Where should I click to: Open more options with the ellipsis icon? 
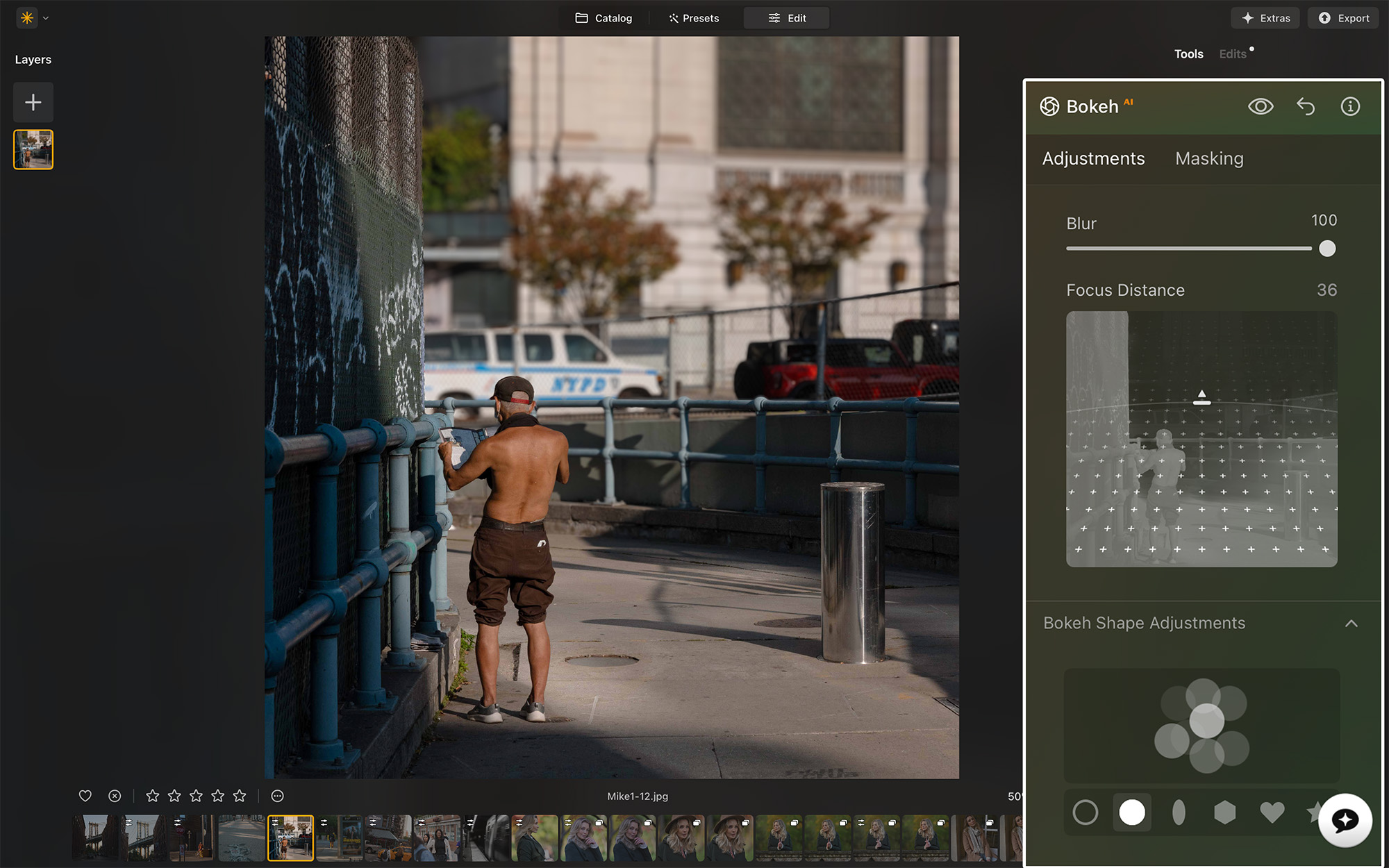pyautogui.click(x=276, y=796)
